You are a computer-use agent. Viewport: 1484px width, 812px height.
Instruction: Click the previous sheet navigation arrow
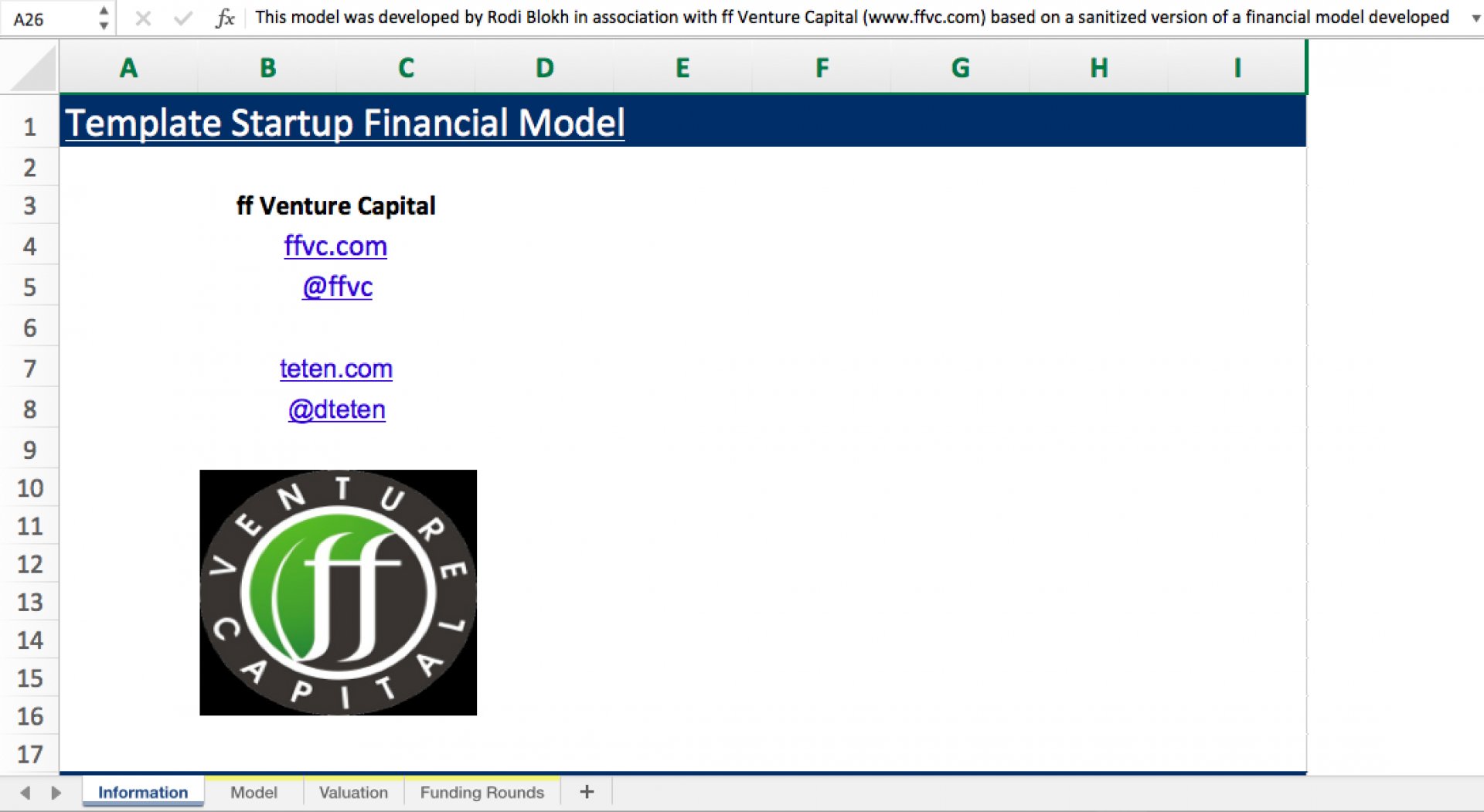[26, 793]
